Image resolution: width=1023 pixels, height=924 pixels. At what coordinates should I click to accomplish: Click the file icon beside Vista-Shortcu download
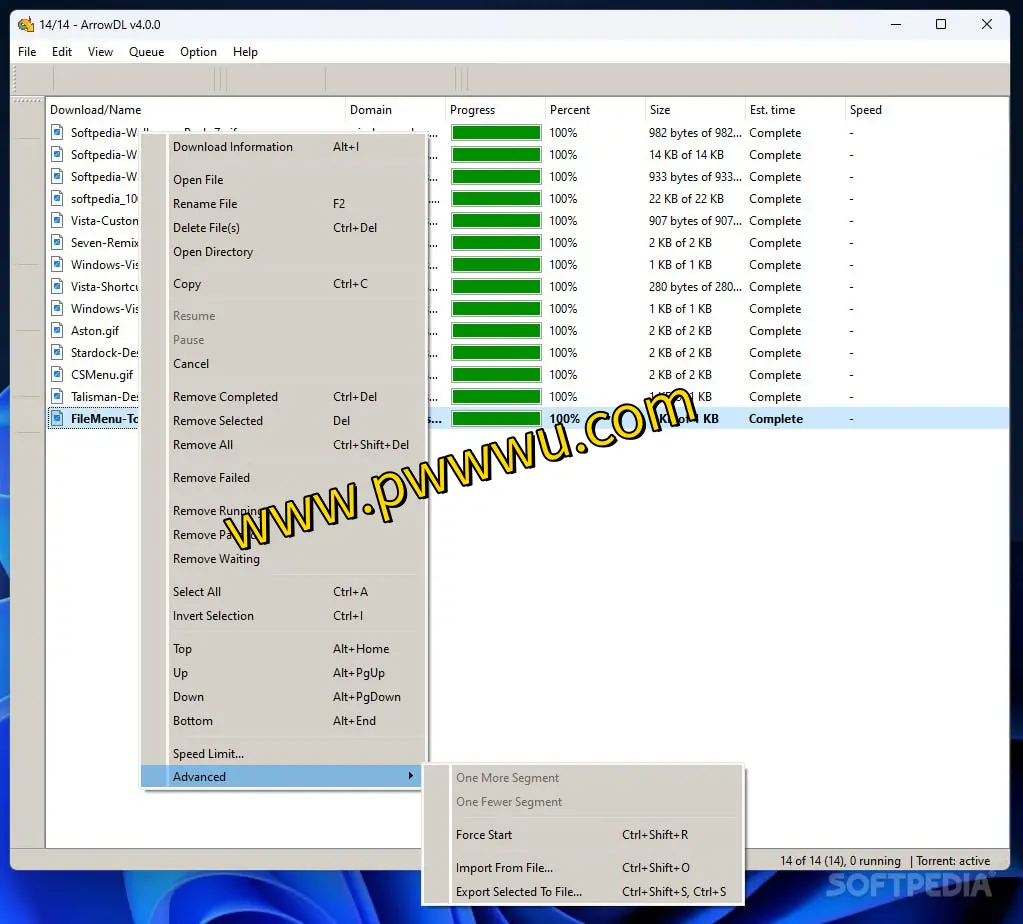point(59,287)
